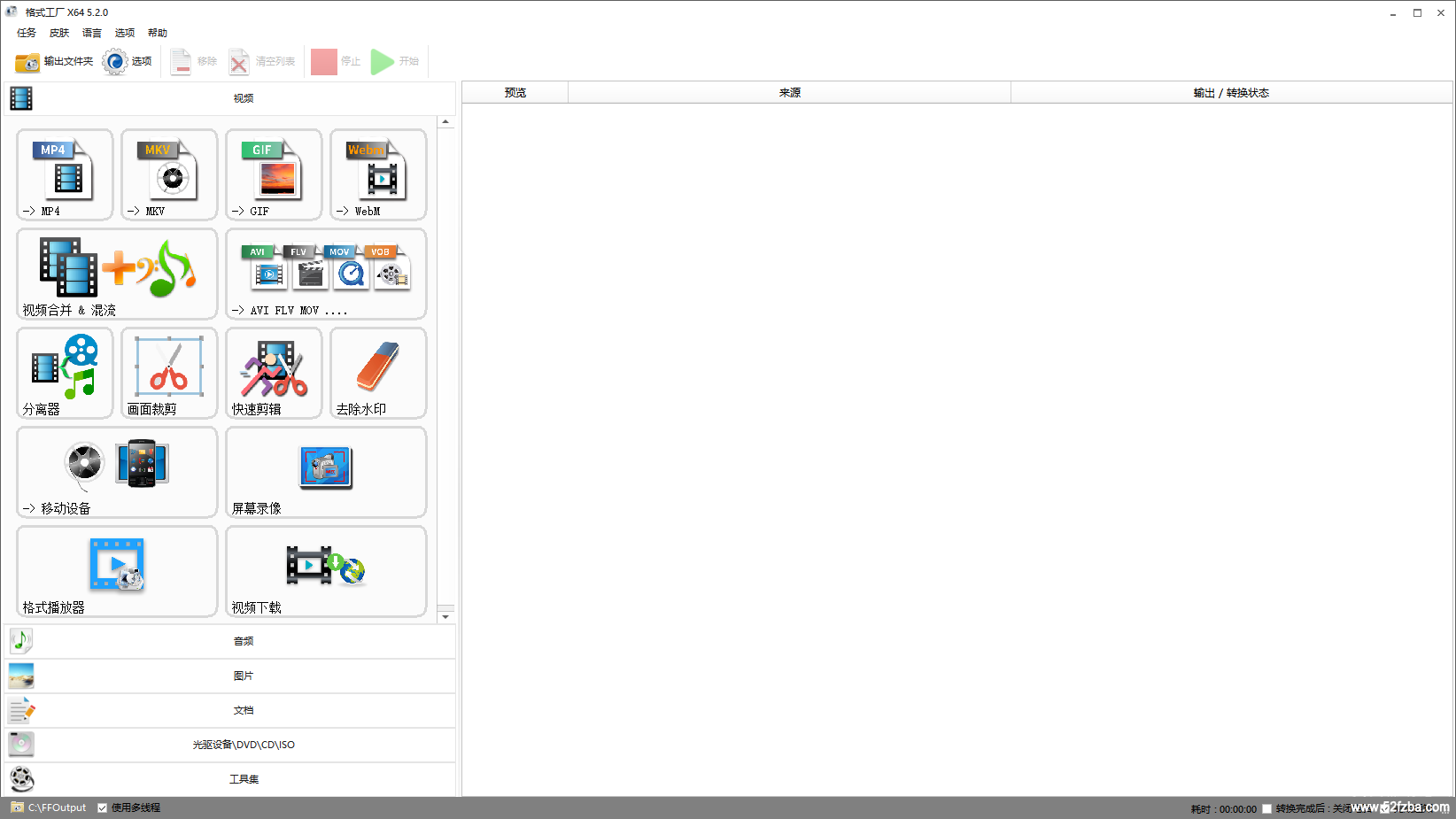Start the 快速剪辑 tool
Screen dimensions: 1456x819
tap(274, 373)
